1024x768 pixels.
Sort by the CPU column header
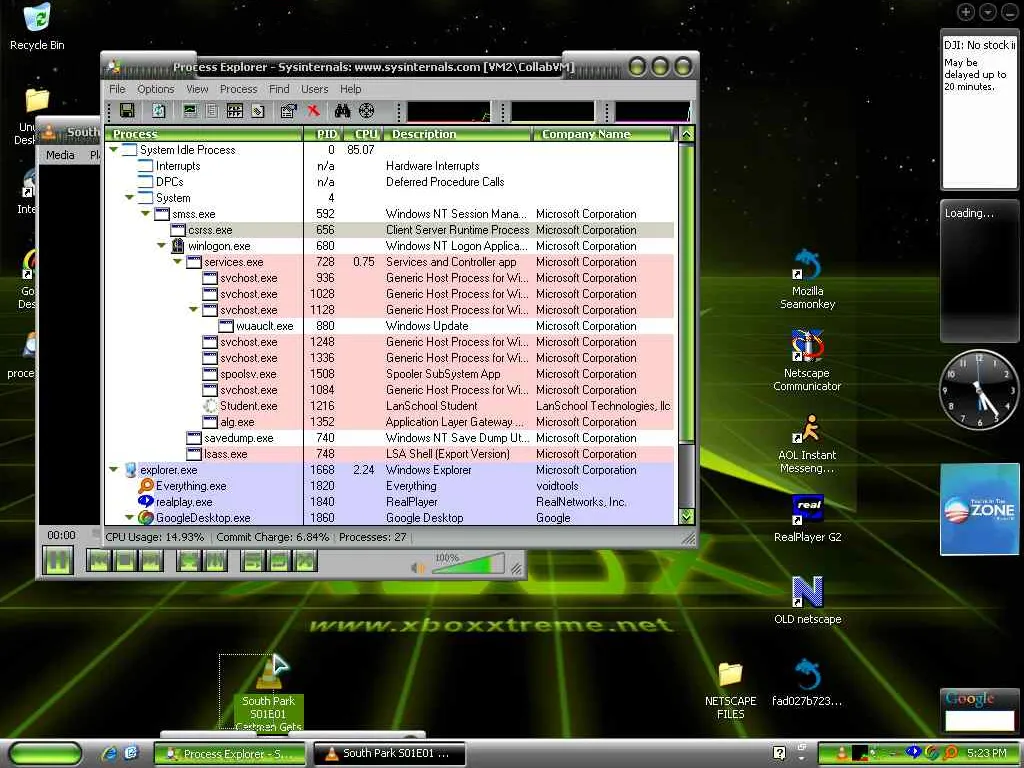click(x=362, y=134)
